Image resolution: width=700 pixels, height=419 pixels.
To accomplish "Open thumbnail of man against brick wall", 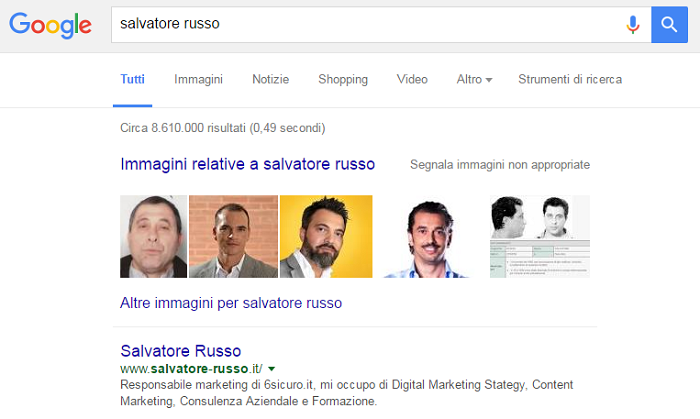I will [x=233, y=236].
